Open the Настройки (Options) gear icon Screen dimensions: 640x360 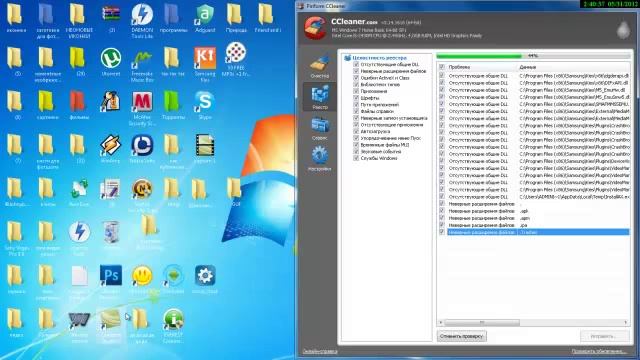[x=320, y=159]
